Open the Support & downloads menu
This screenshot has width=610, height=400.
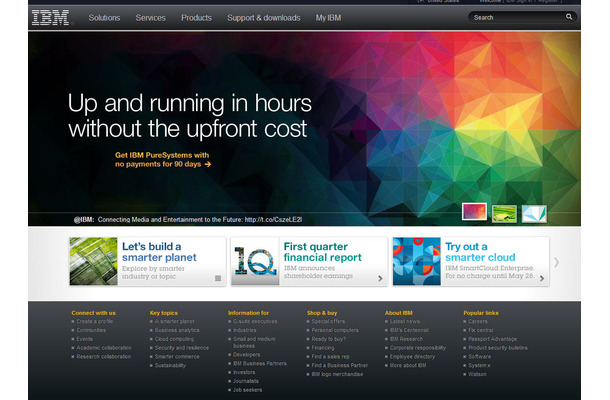[264, 18]
